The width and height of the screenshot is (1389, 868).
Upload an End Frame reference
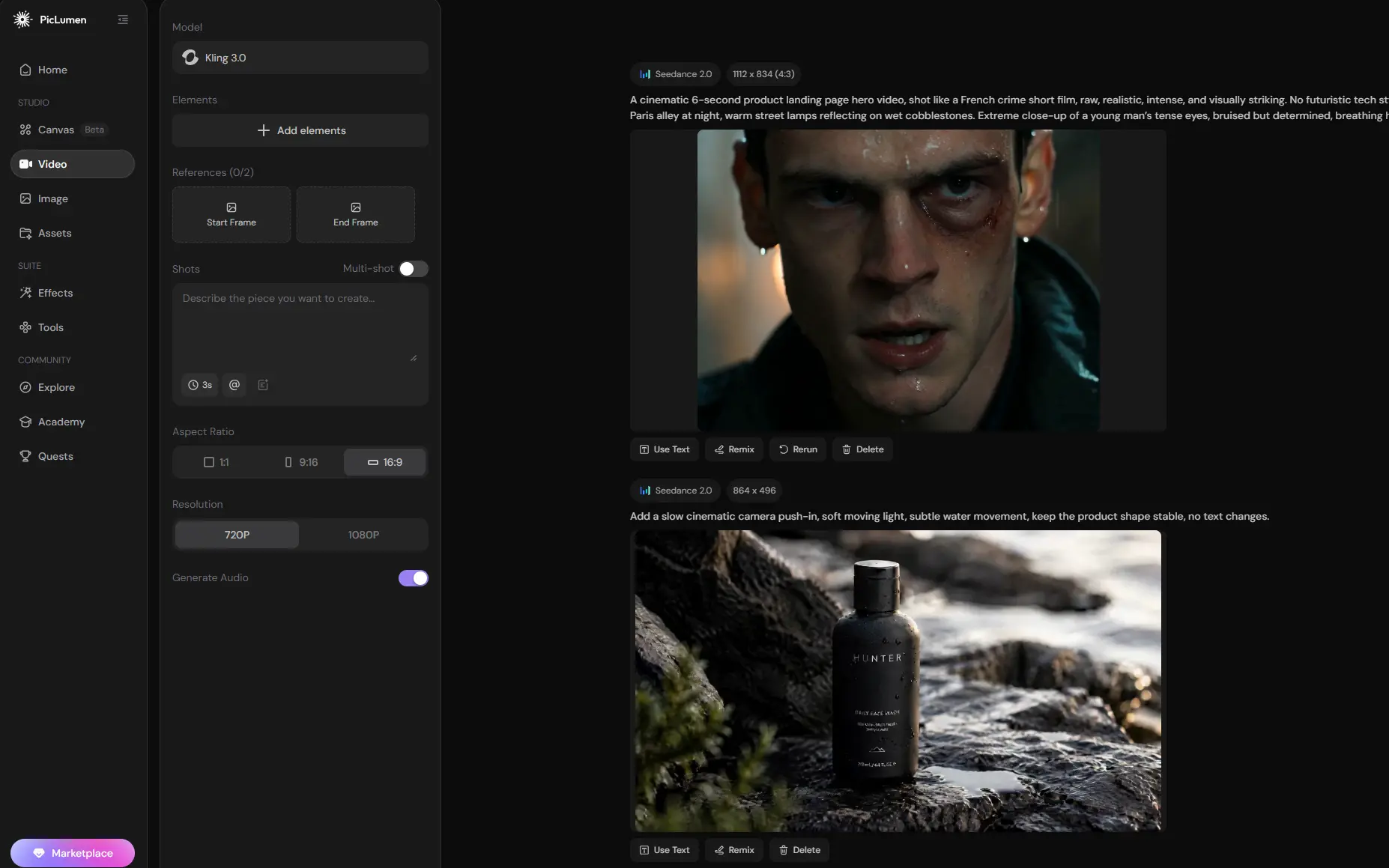click(x=356, y=215)
